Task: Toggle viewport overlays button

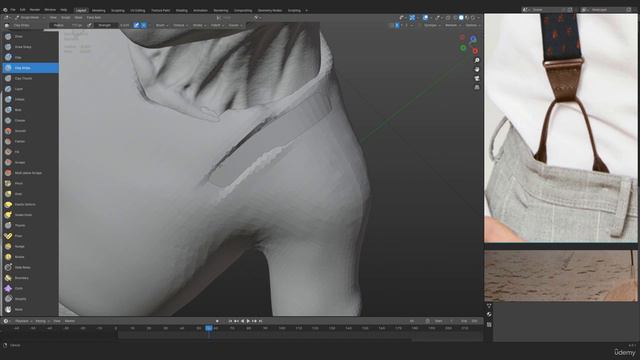Action: coord(425,18)
